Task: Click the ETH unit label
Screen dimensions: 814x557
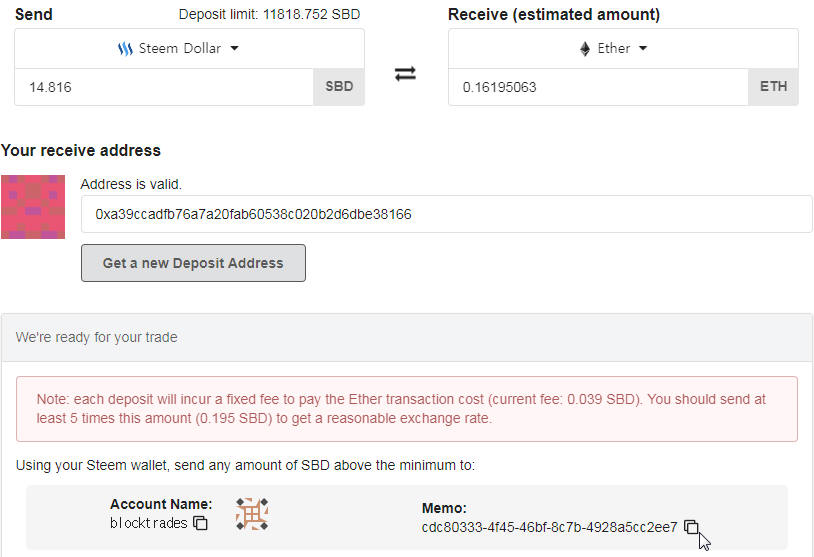Action: [773, 87]
